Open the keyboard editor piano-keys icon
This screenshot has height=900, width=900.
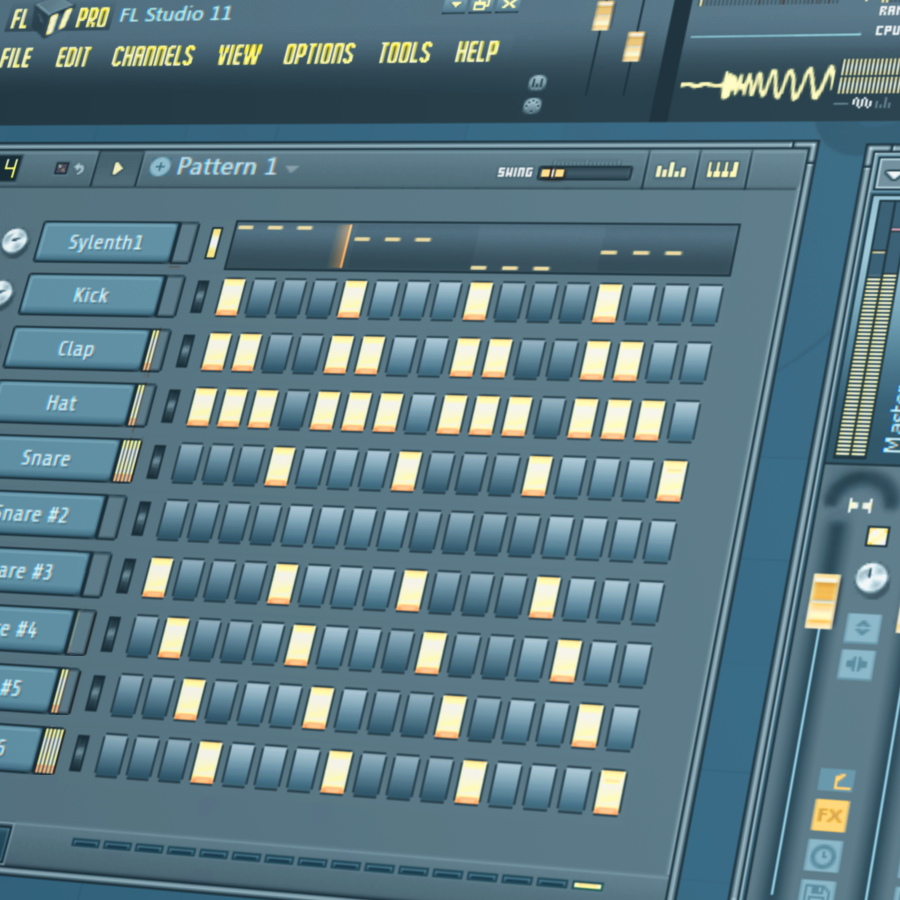[722, 170]
